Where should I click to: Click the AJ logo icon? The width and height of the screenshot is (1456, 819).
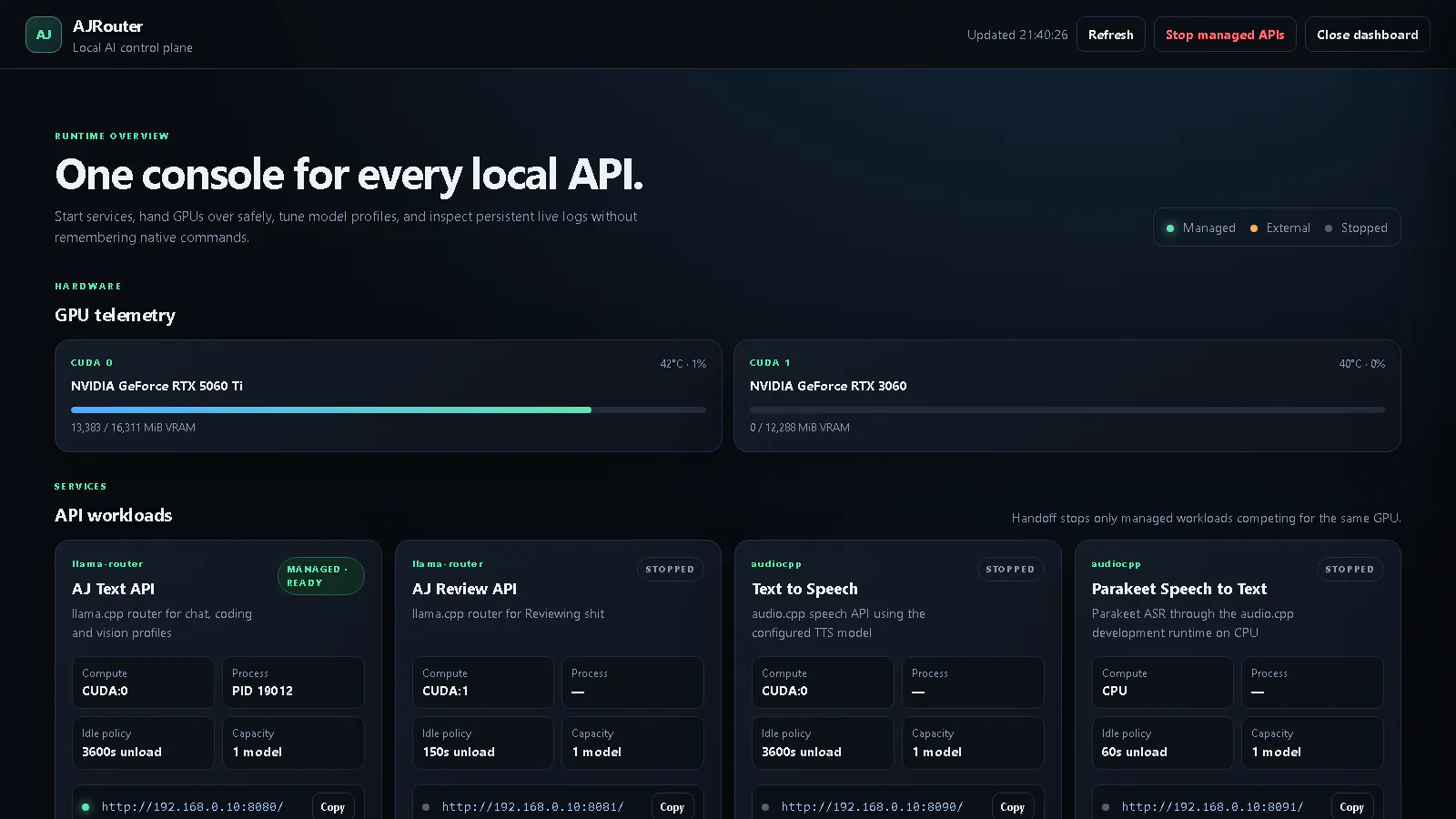[44, 35]
